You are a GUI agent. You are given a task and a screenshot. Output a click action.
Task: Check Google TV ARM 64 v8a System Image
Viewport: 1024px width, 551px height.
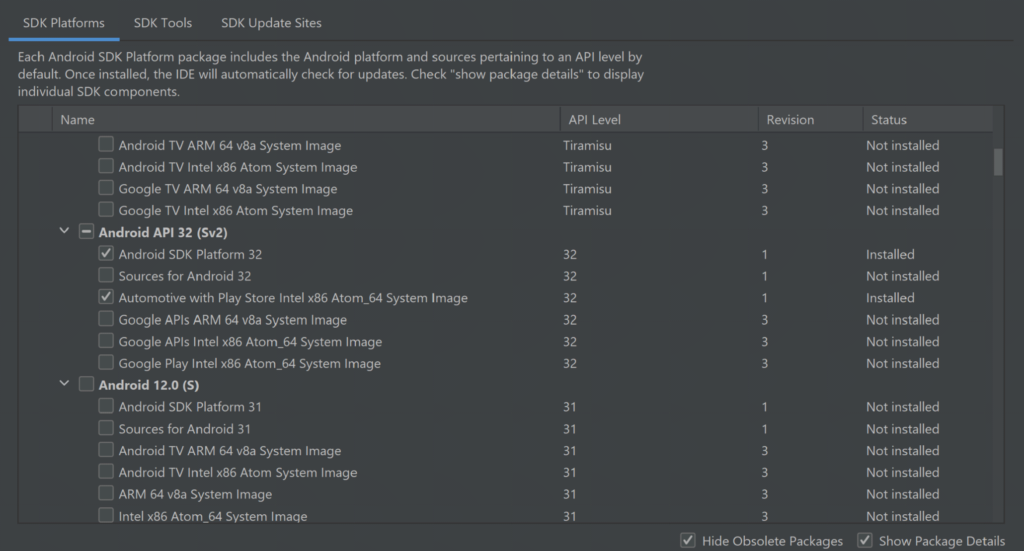pyautogui.click(x=106, y=188)
